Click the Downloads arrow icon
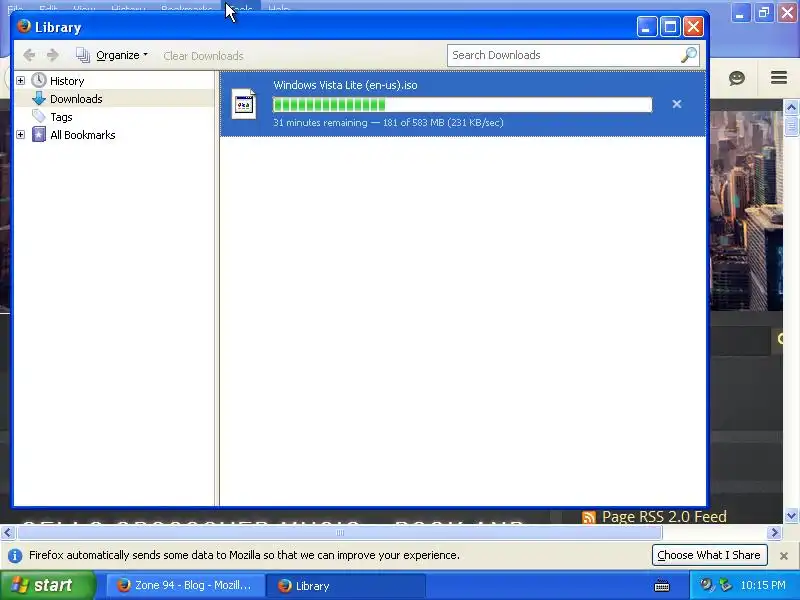This screenshot has height=600, width=800. tap(39, 98)
